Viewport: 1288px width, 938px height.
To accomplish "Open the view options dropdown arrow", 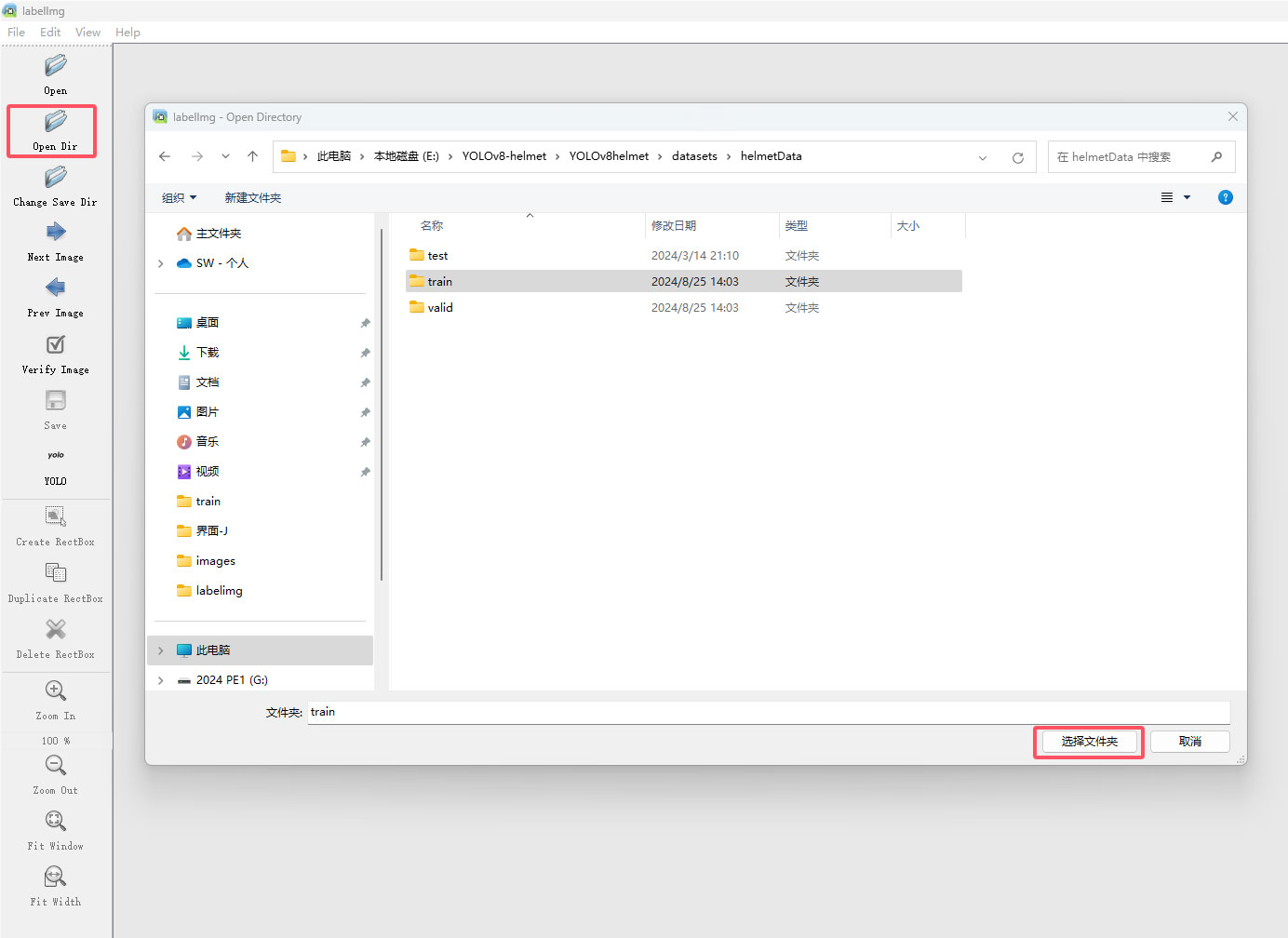I will [x=1187, y=197].
